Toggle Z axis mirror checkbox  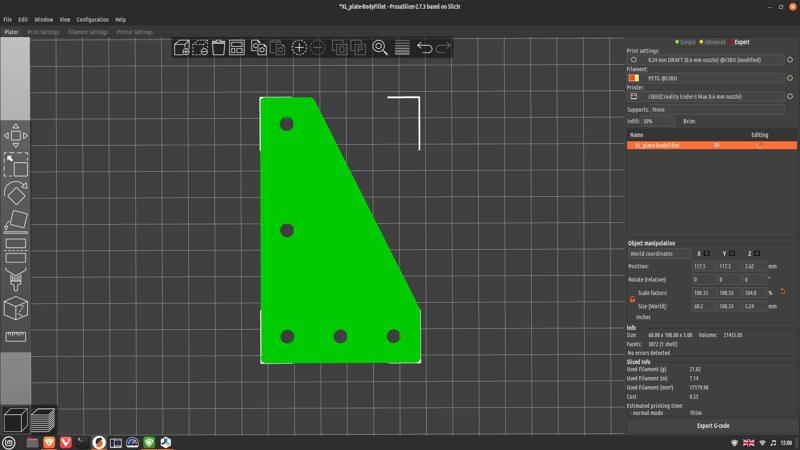(757, 254)
